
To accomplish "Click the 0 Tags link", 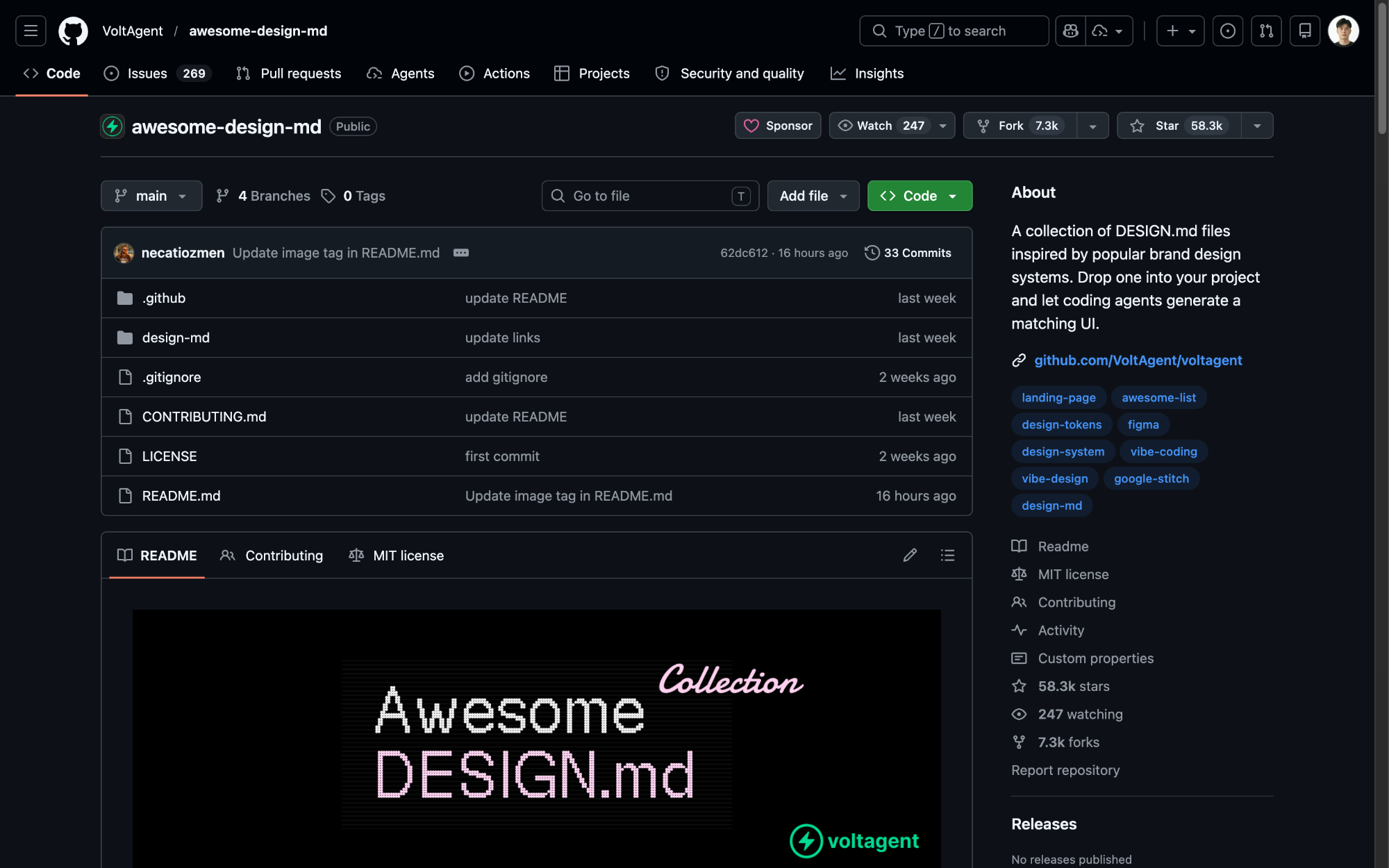I will [354, 196].
